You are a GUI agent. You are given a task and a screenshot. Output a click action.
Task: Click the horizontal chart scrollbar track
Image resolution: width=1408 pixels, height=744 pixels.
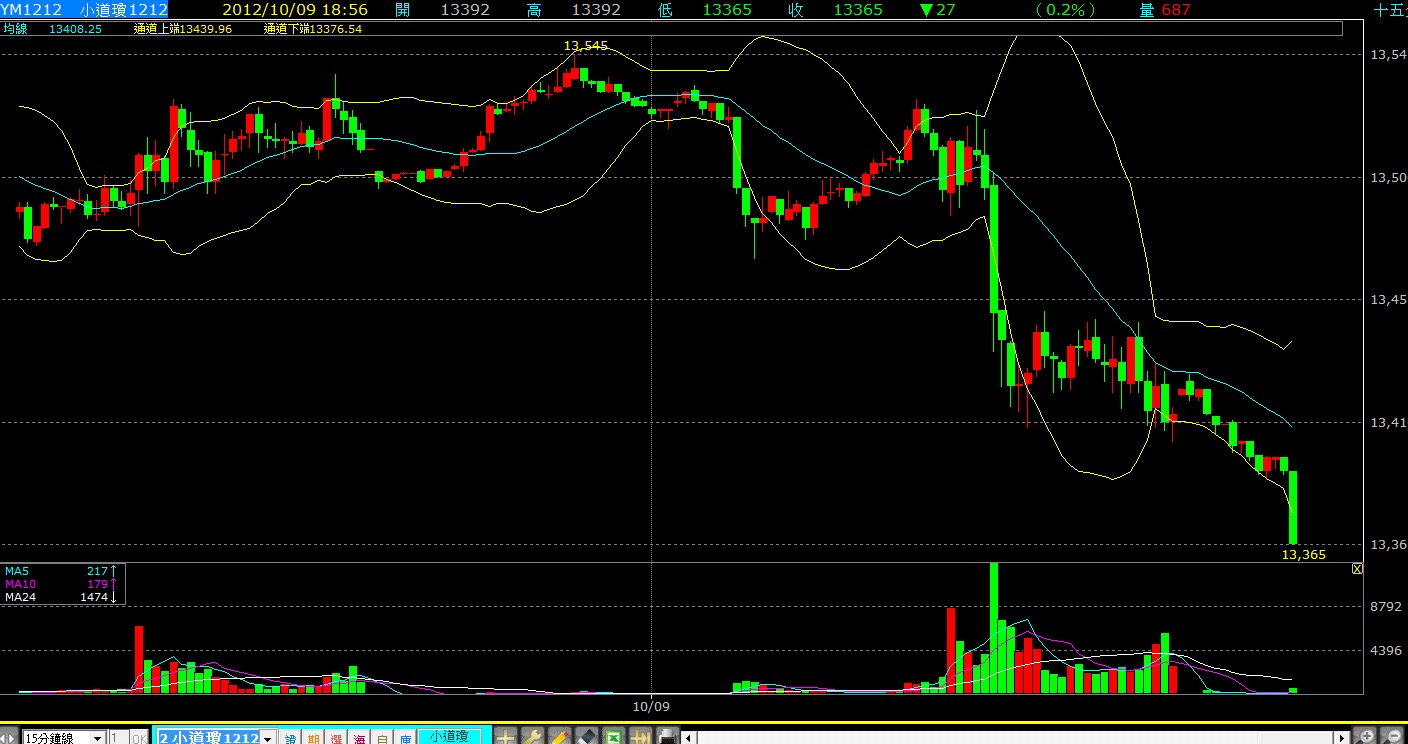1015,738
